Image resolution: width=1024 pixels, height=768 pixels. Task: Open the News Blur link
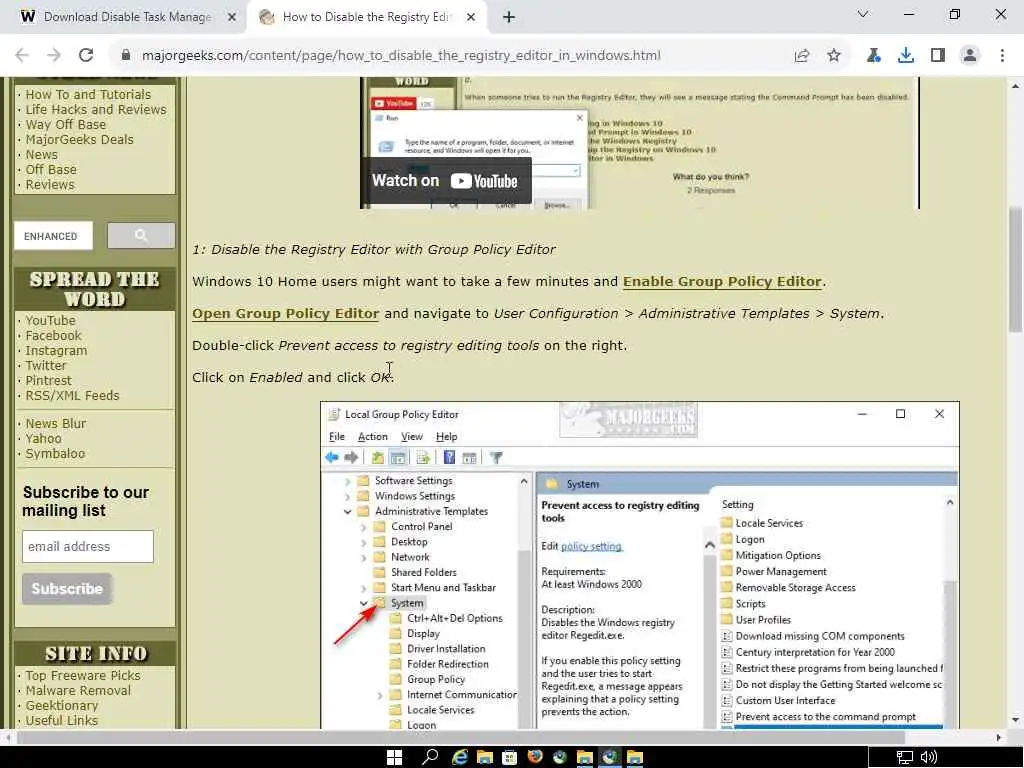click(56, 424)
